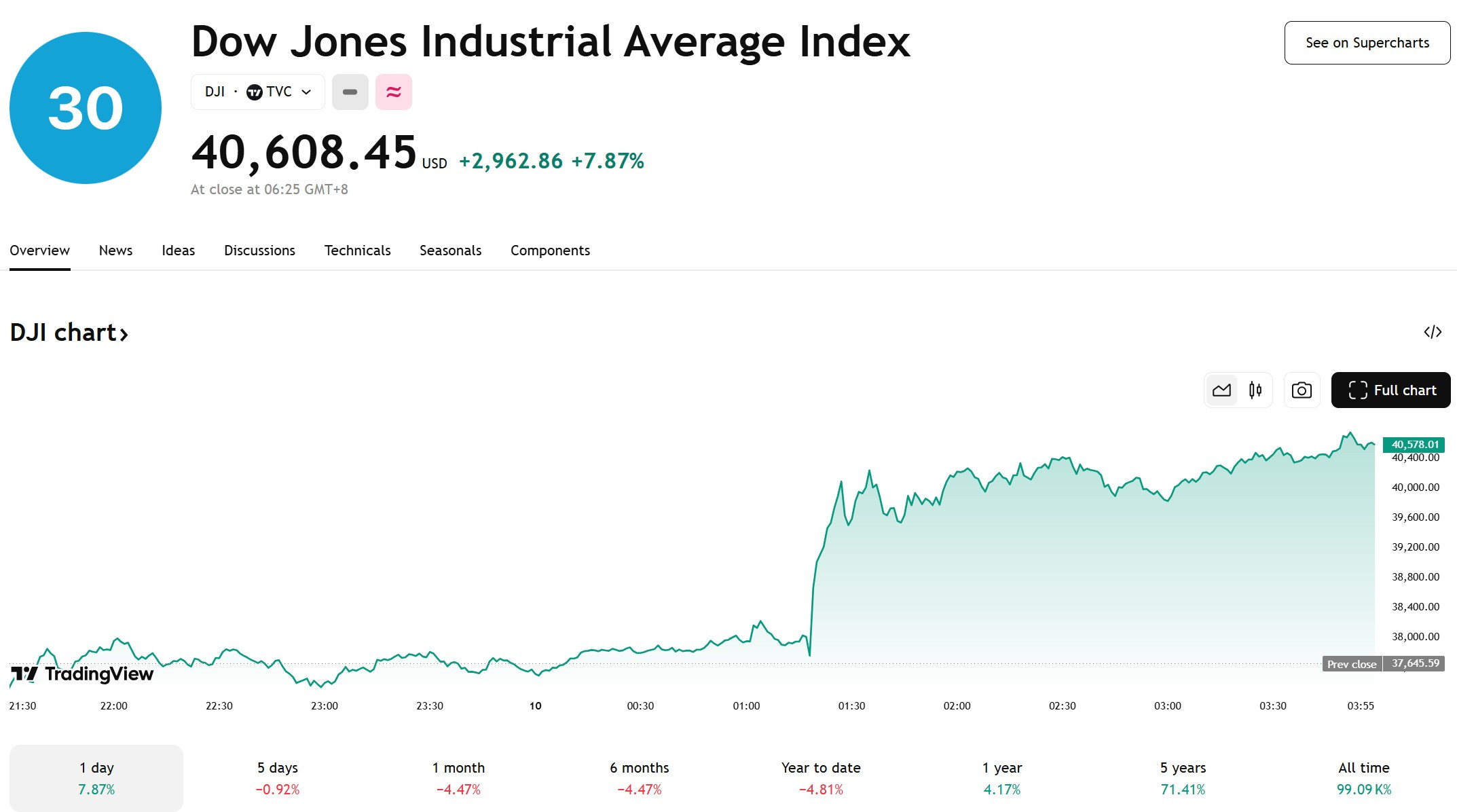Open the Full chart button
1457x812 pixels.
click(x=1391, y=390)
